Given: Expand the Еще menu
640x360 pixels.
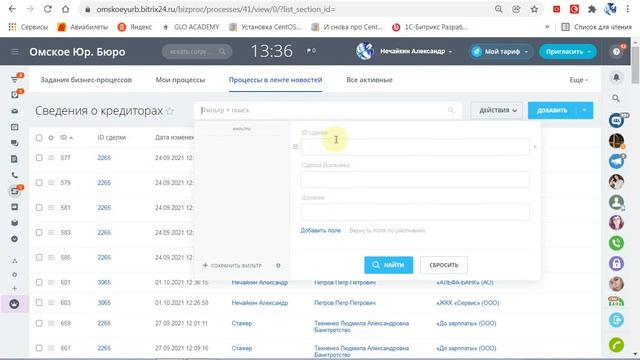Looking at the screenshot, I should click(x=579, y=80).
